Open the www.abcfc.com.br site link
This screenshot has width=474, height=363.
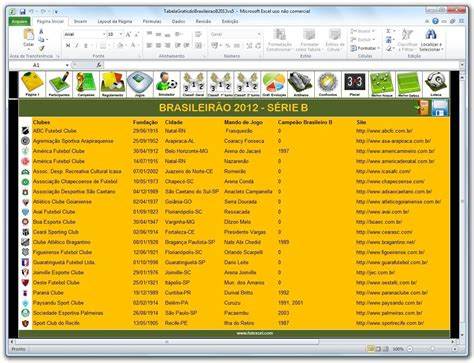[x=384, y=131]
